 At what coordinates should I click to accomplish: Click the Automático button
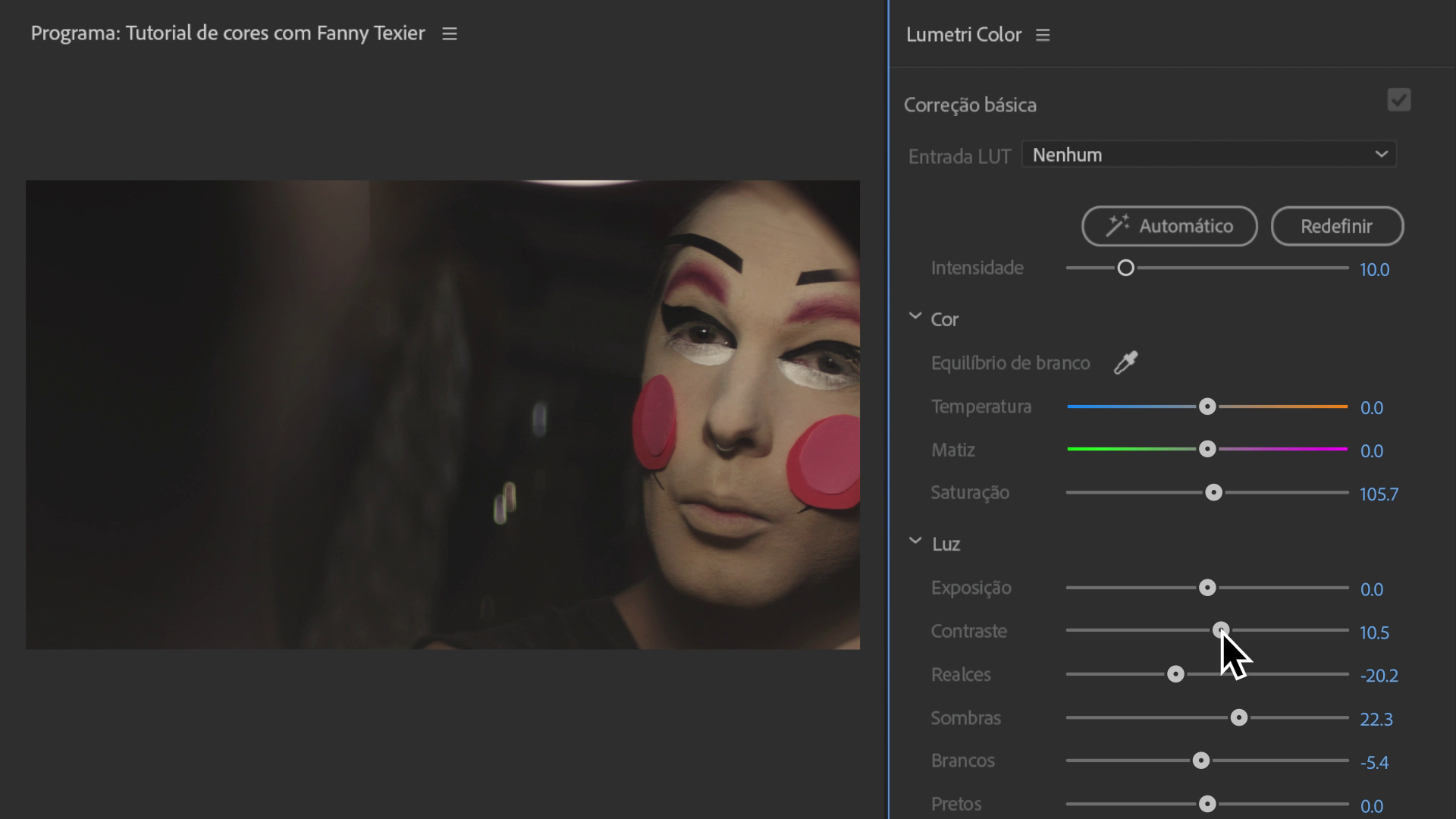click(x=1169, y=226)
